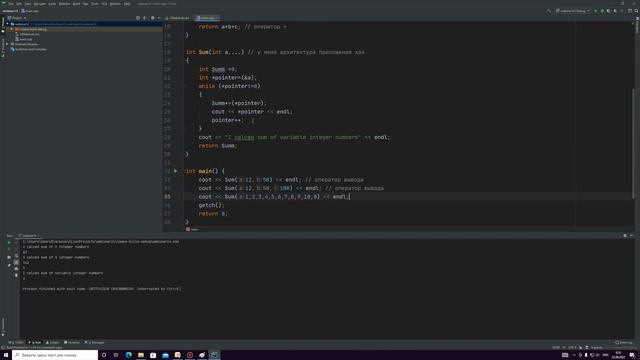Collapse all nodes in Project panel
The height and width of the screenshot is (360, 640).
pyautogui.click(x=144, y=18)
